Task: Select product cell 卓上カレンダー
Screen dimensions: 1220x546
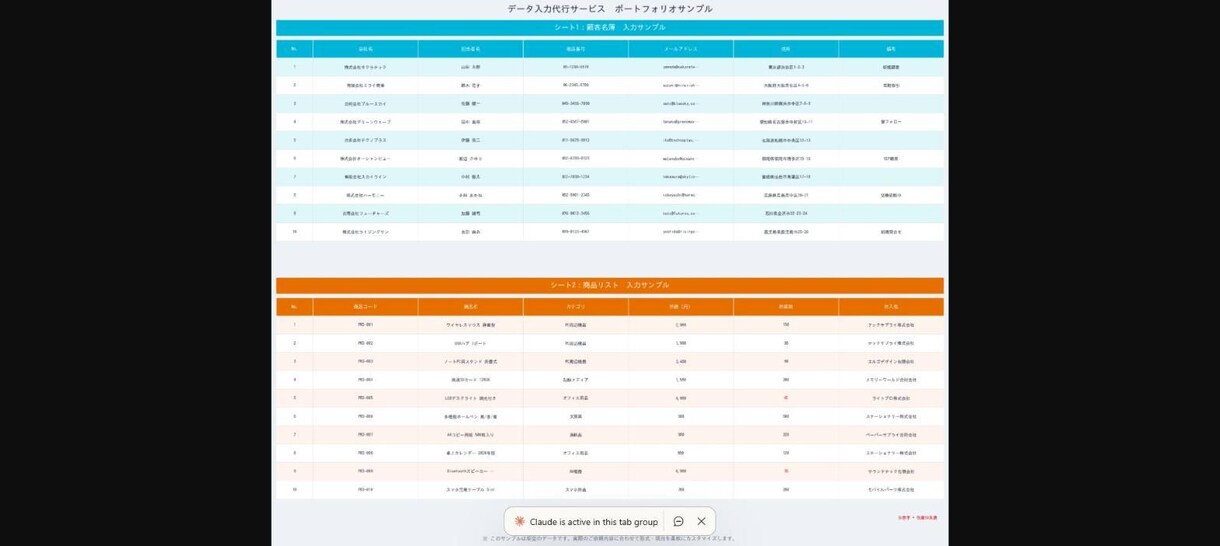Action: [470, 453]
